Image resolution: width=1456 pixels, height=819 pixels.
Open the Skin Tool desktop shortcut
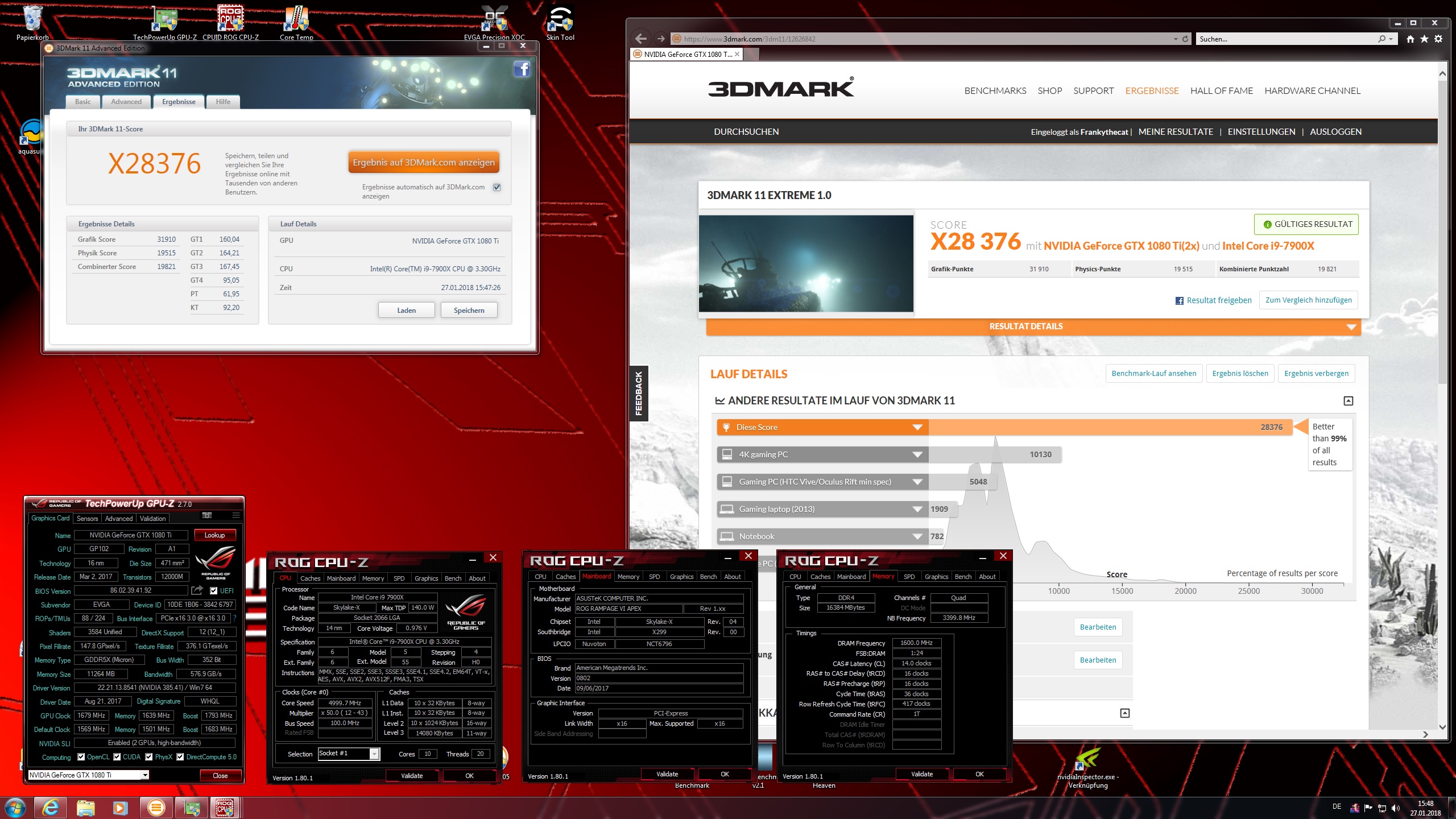[560, 22]
